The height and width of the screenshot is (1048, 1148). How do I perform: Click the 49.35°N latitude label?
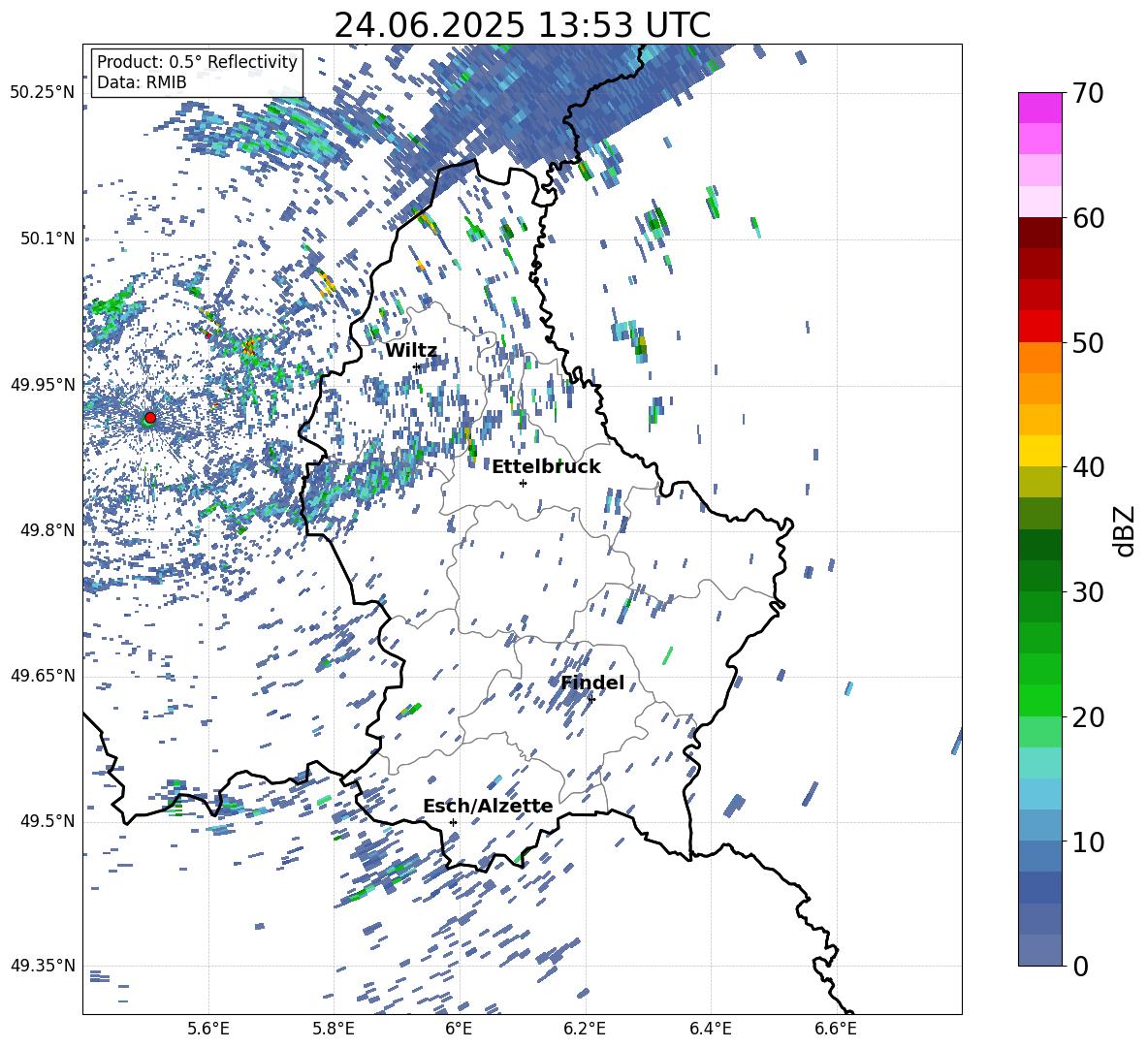coord(43,966)
